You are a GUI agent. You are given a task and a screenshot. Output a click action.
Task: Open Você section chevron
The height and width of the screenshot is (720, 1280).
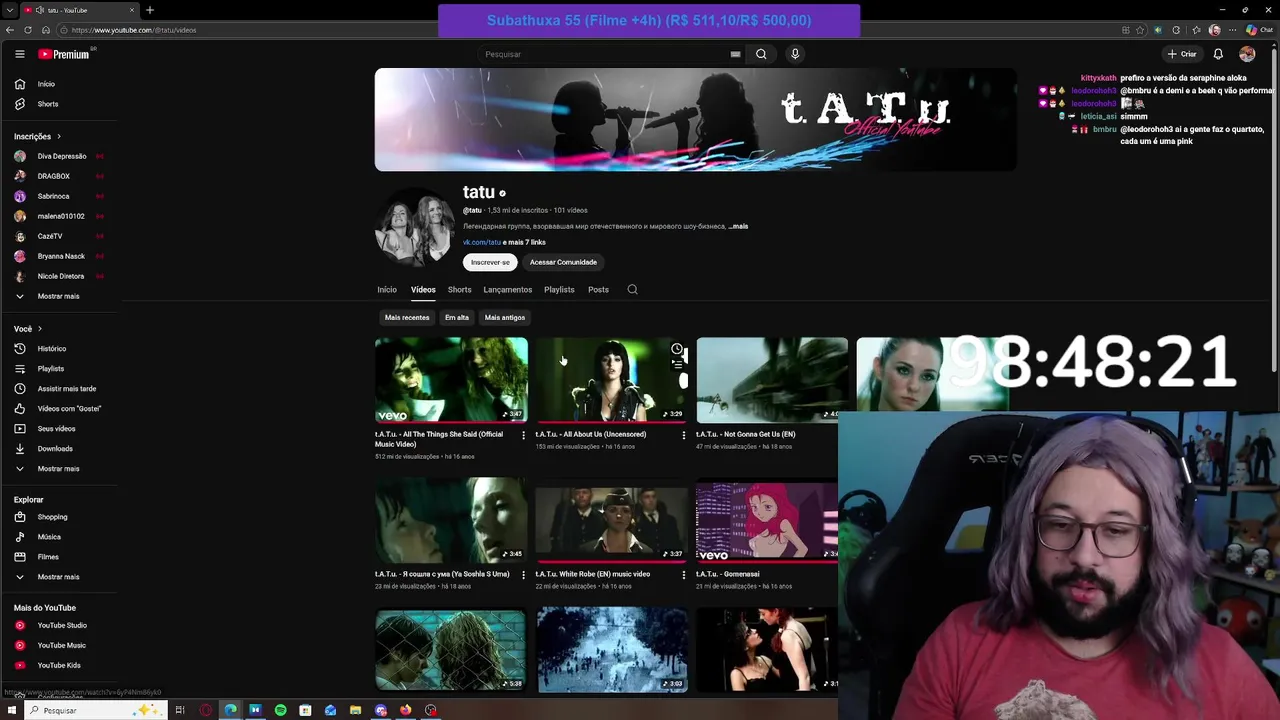(x=40, y=329)
